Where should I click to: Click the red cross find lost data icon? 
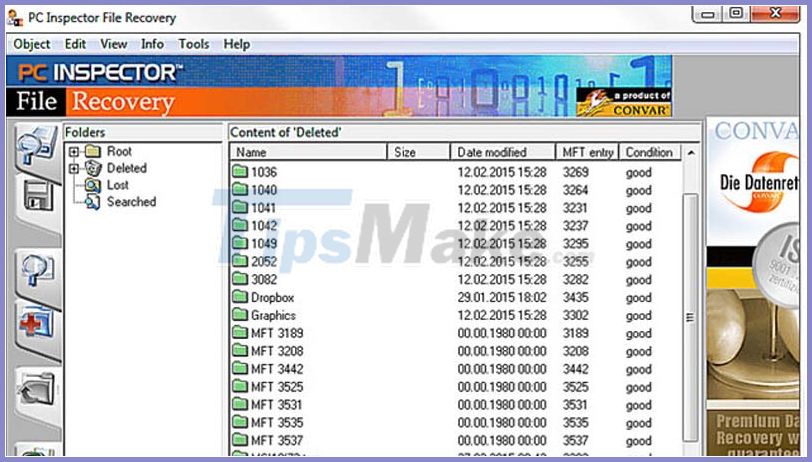click(x=36, y=321)
